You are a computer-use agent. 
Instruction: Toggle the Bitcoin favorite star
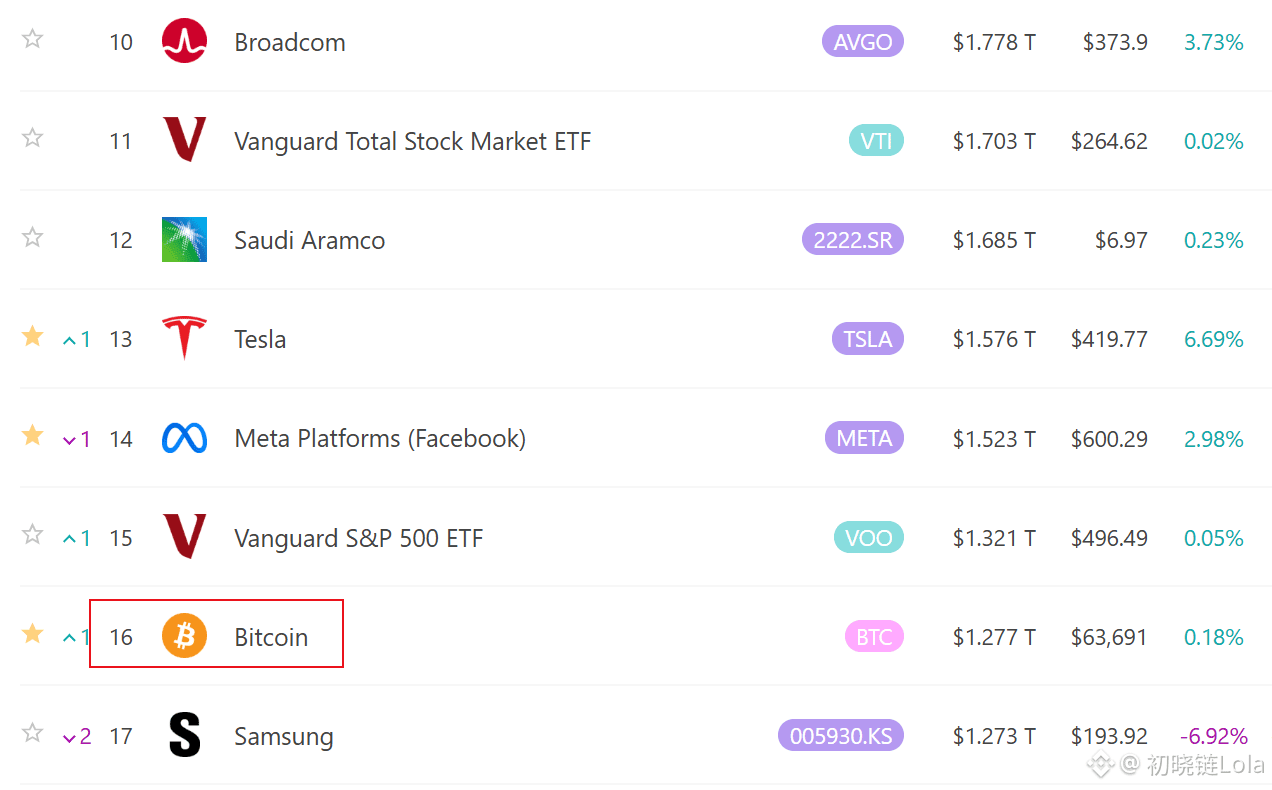[33, 634]
